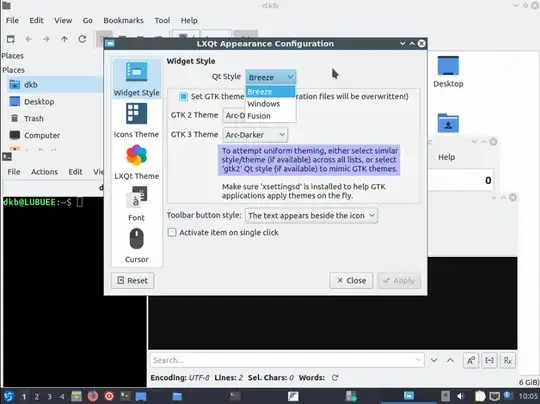540x404 pixels.
Task: Open the file manager Help menu
Action: click(x=189, y=20)
